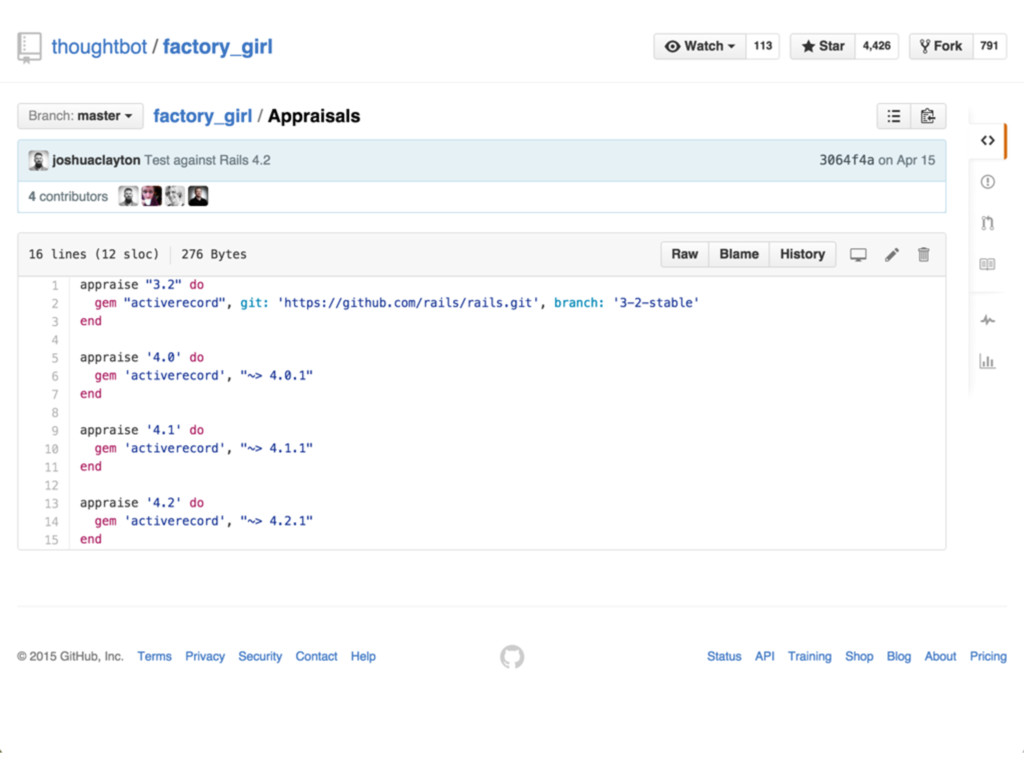Click the third contributor avatar

(174, 196)
